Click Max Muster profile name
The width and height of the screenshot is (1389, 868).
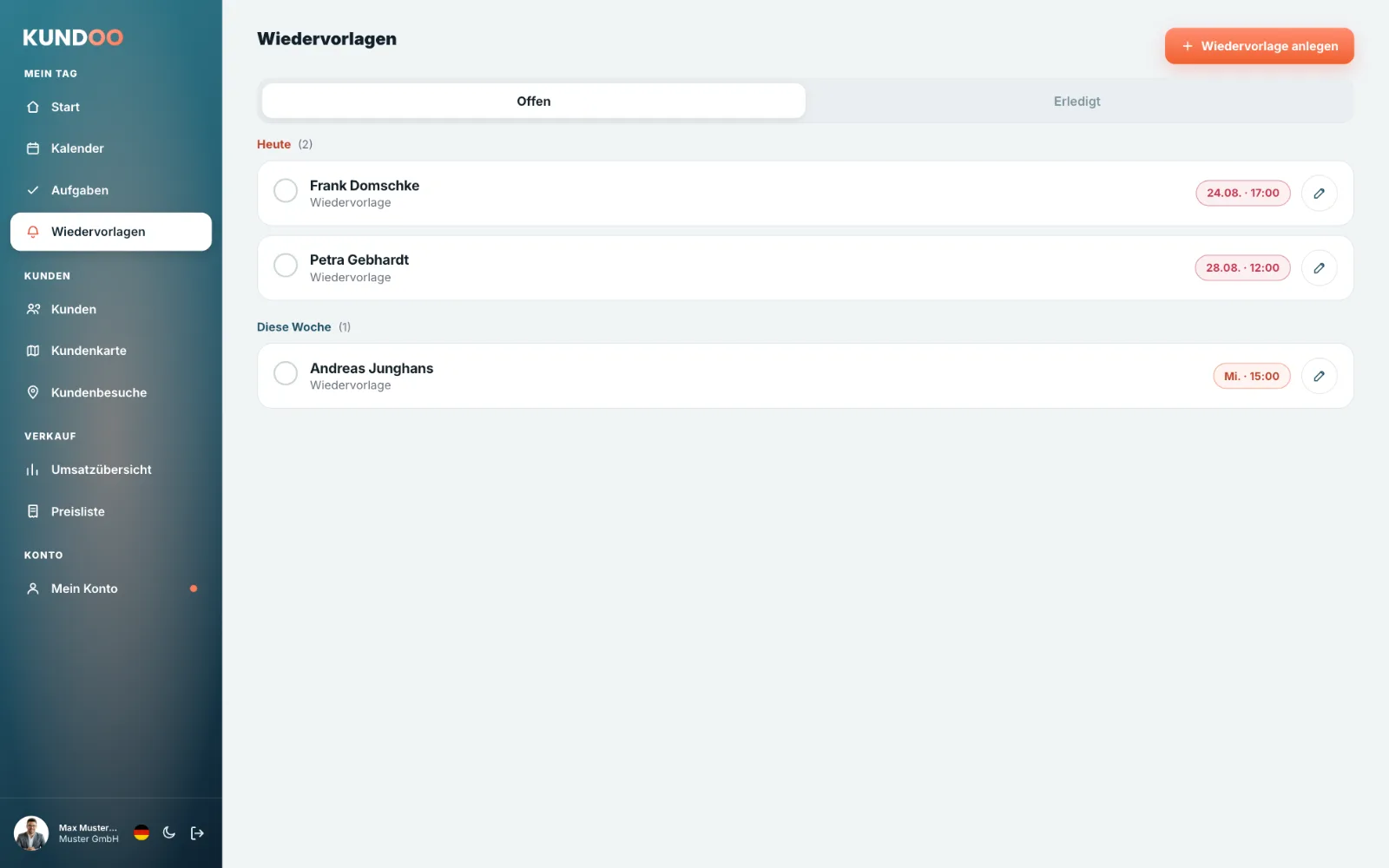coord(88,828)
